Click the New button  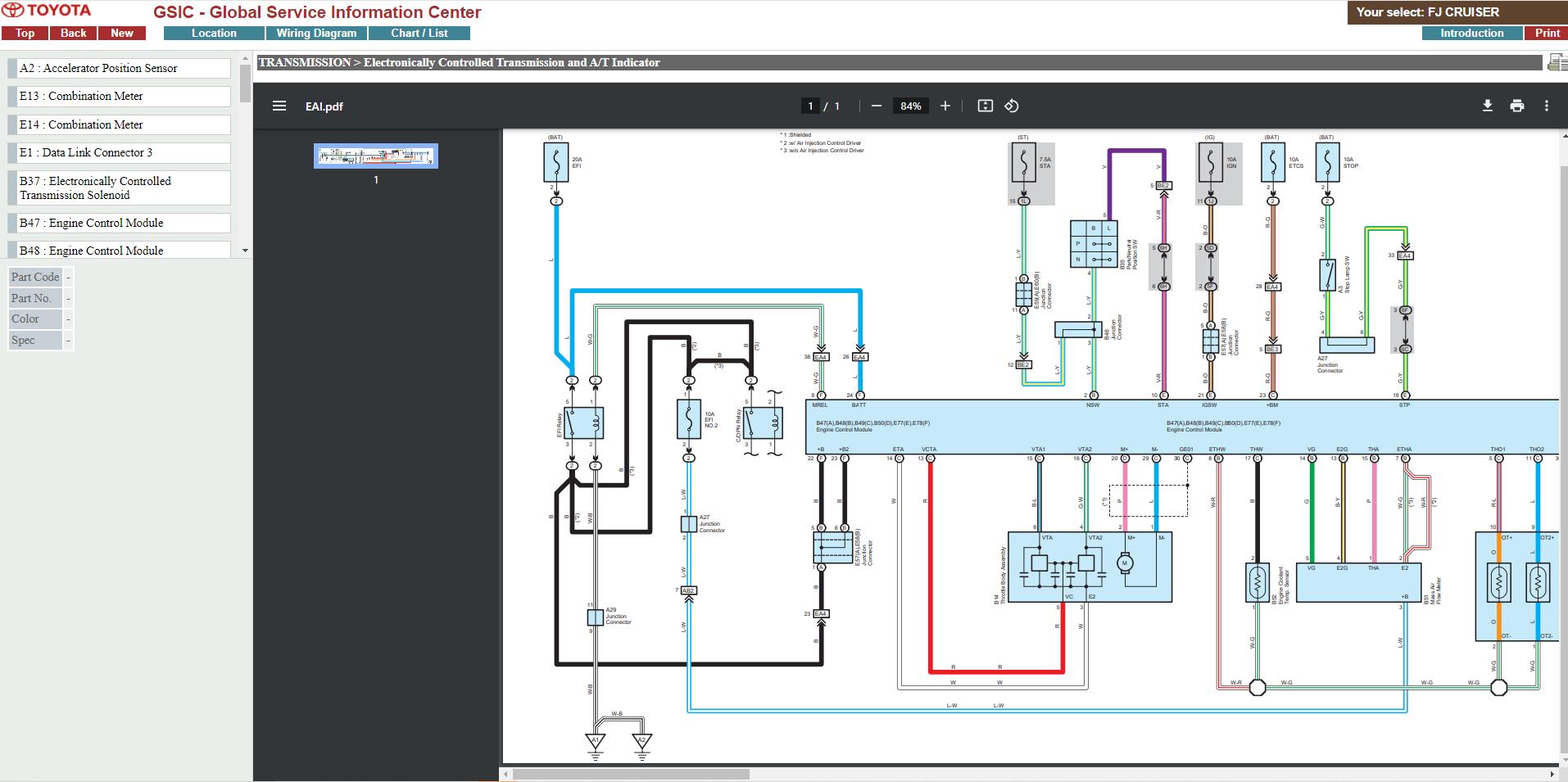pyautogui.click(x=122, y=33)
